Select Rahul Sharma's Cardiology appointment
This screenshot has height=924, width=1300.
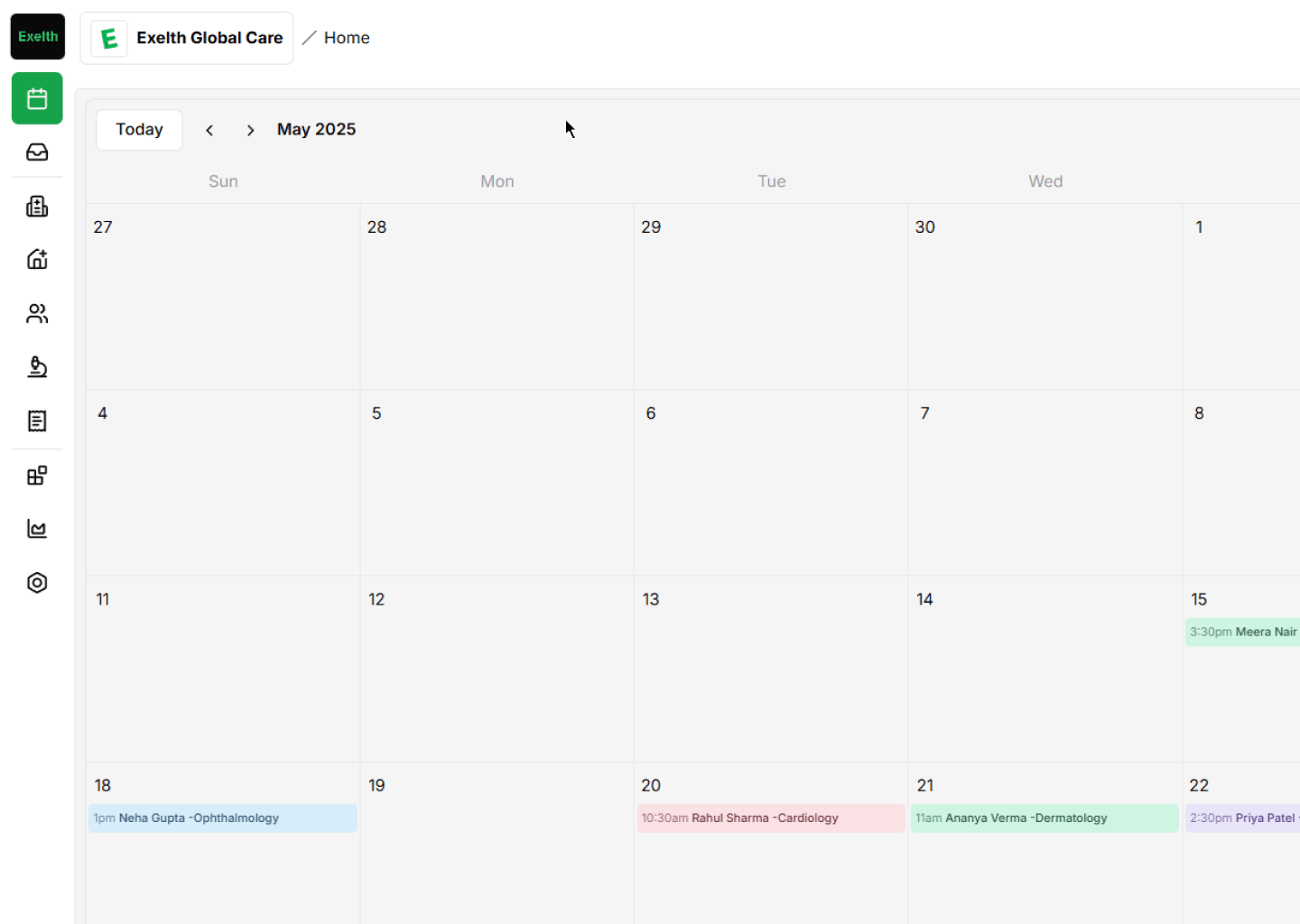[771, 818]
